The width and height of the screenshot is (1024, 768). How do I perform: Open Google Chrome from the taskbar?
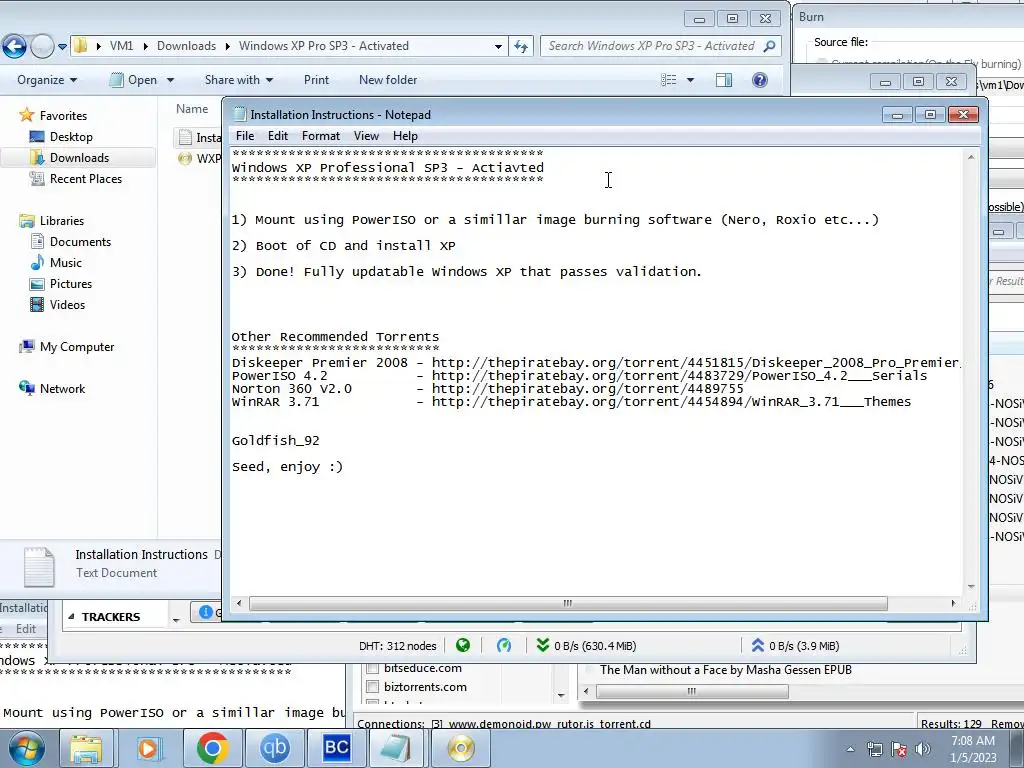212,748
